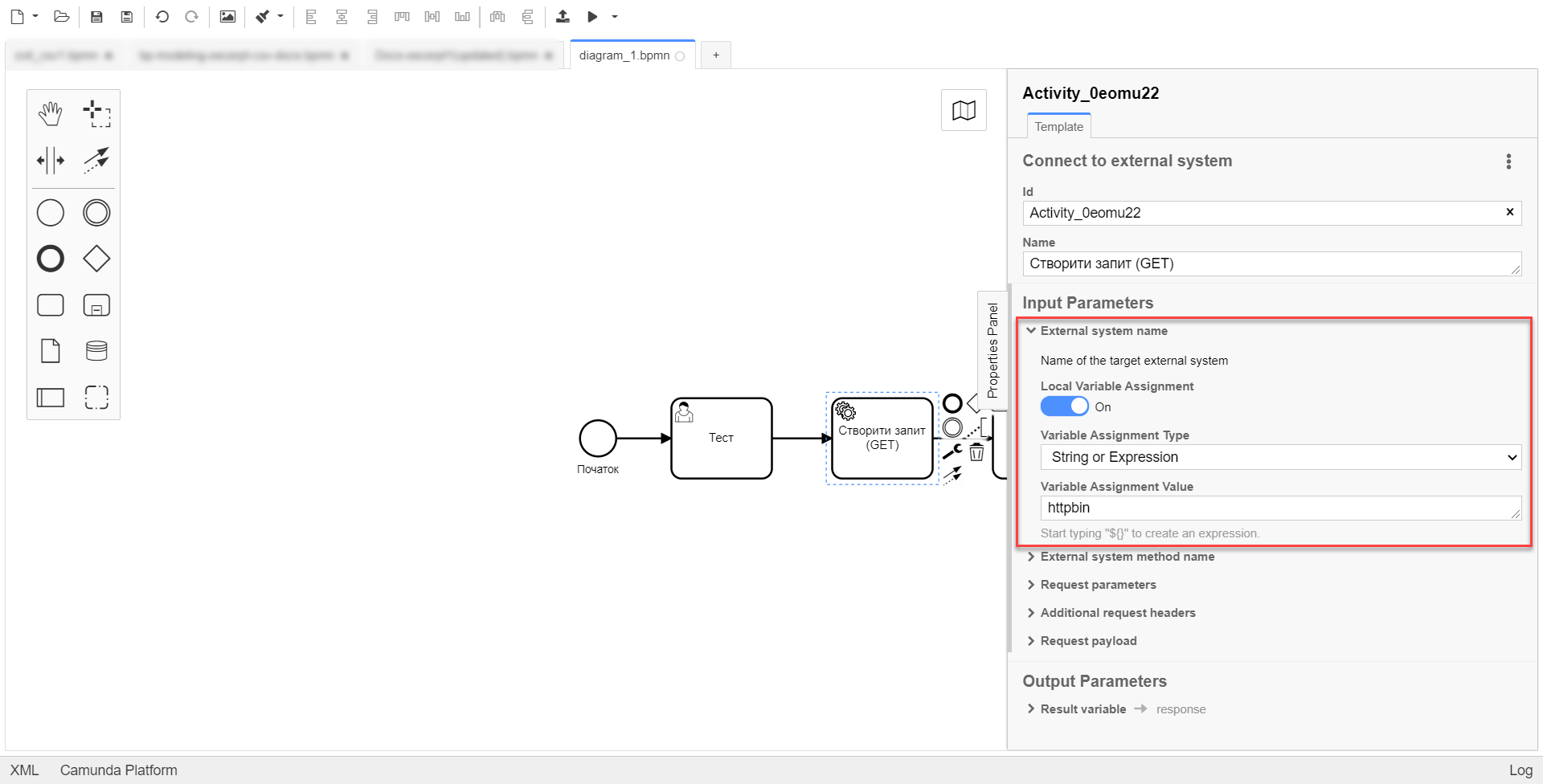Viewport: 1543px width, 784px height.
Task: Create a new file from the toolbar
Action: click(x=17, y=16)
